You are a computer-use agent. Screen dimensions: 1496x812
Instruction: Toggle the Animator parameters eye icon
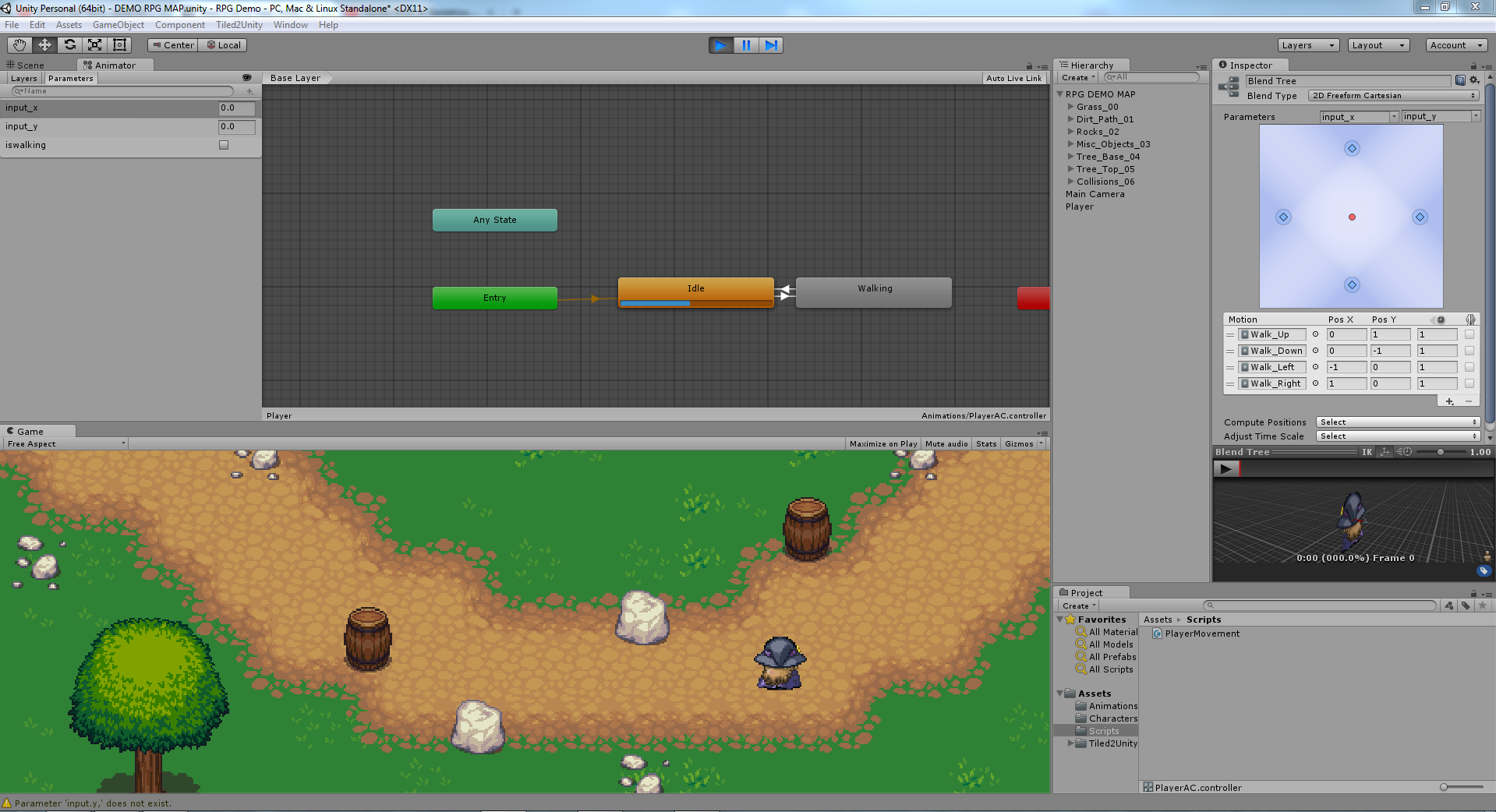tap(247, 78)
